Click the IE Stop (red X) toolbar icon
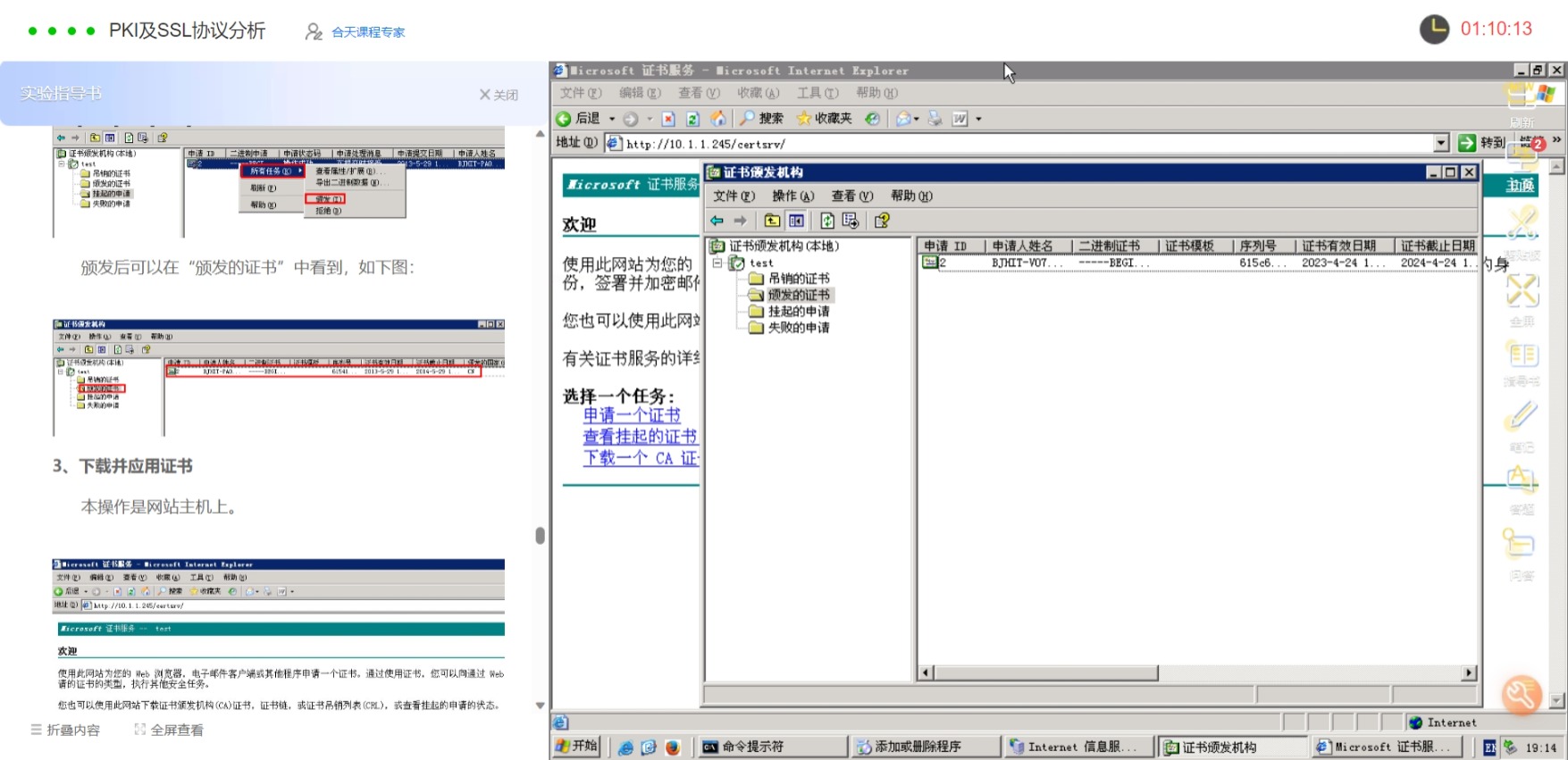Image resolution: width=1568 pixels, height=760 pixels. 668,119
